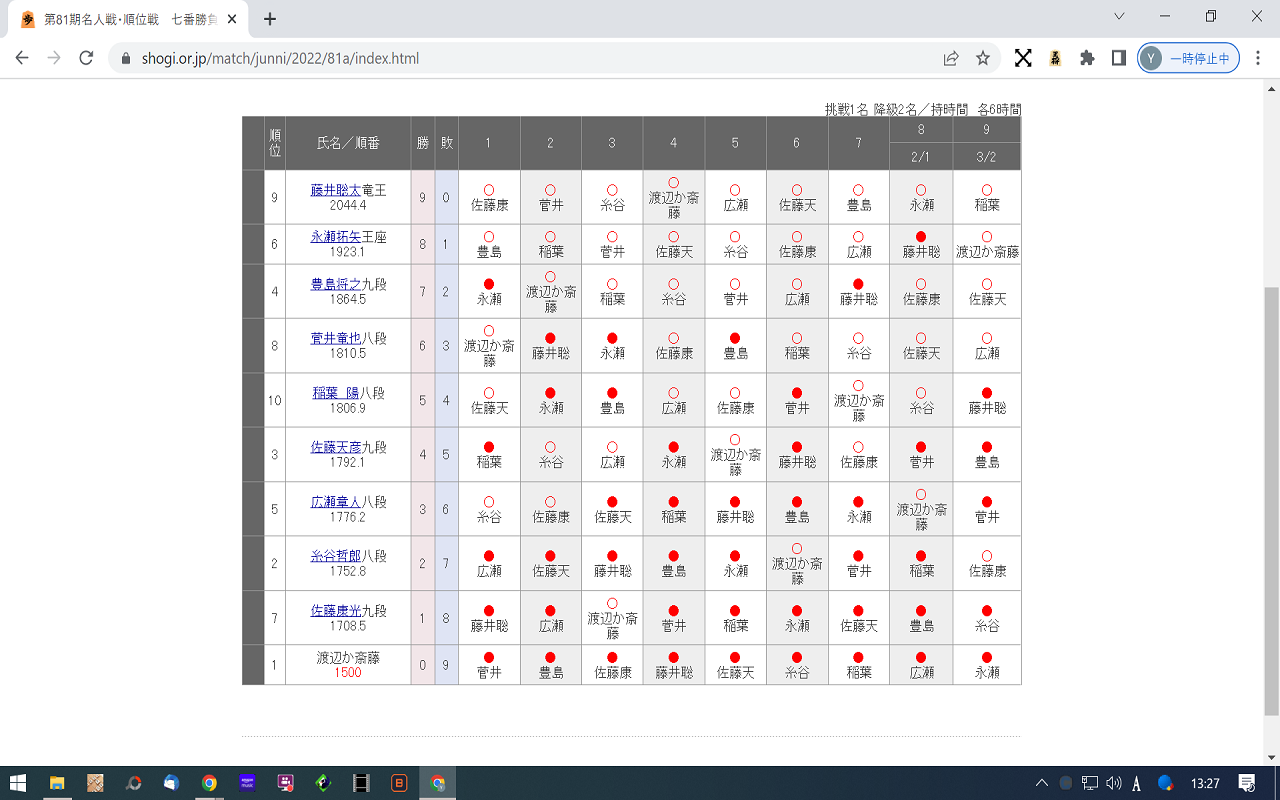The image size is (1280, 800).
Task: Click the Chrome icon left of Amazon Music
Action: [209, 783]
